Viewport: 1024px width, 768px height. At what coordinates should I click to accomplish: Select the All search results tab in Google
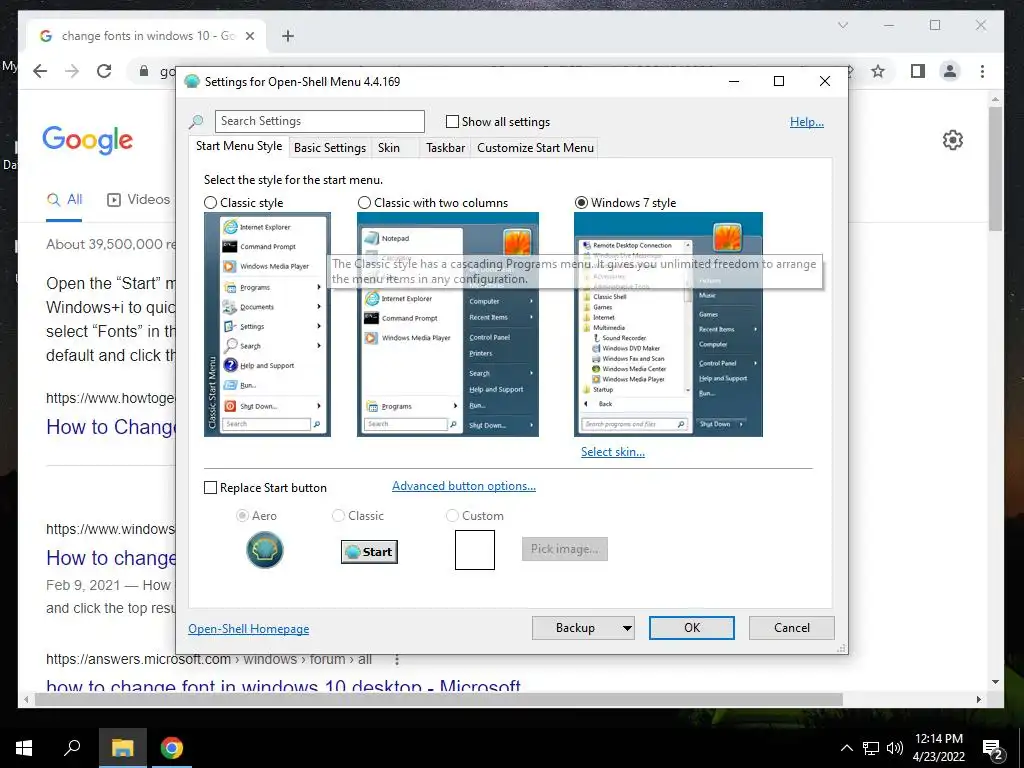pos(64,200)
